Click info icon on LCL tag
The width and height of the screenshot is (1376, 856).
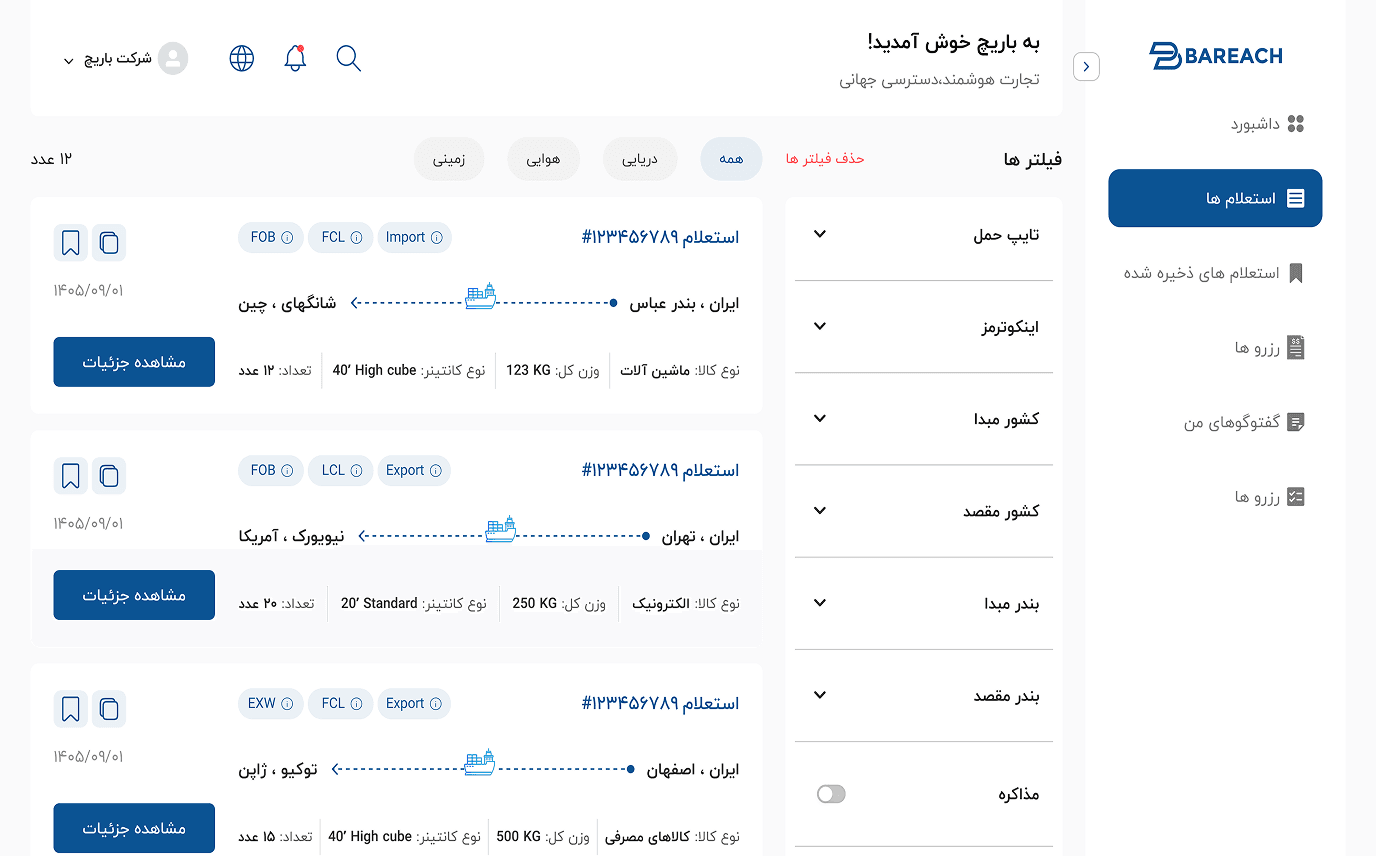point(357,471)
